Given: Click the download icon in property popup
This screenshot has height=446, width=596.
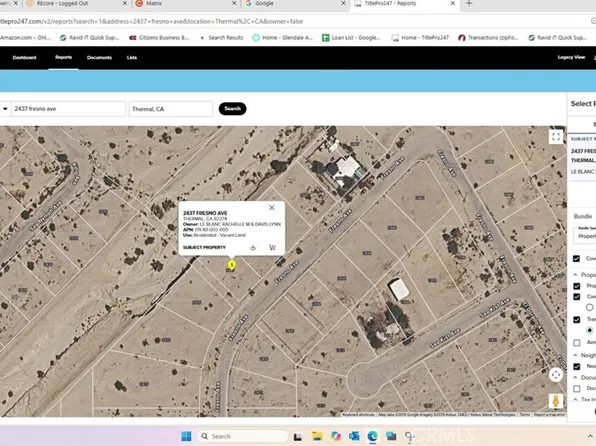Looking at the screenshot, I should pos(253,248).
